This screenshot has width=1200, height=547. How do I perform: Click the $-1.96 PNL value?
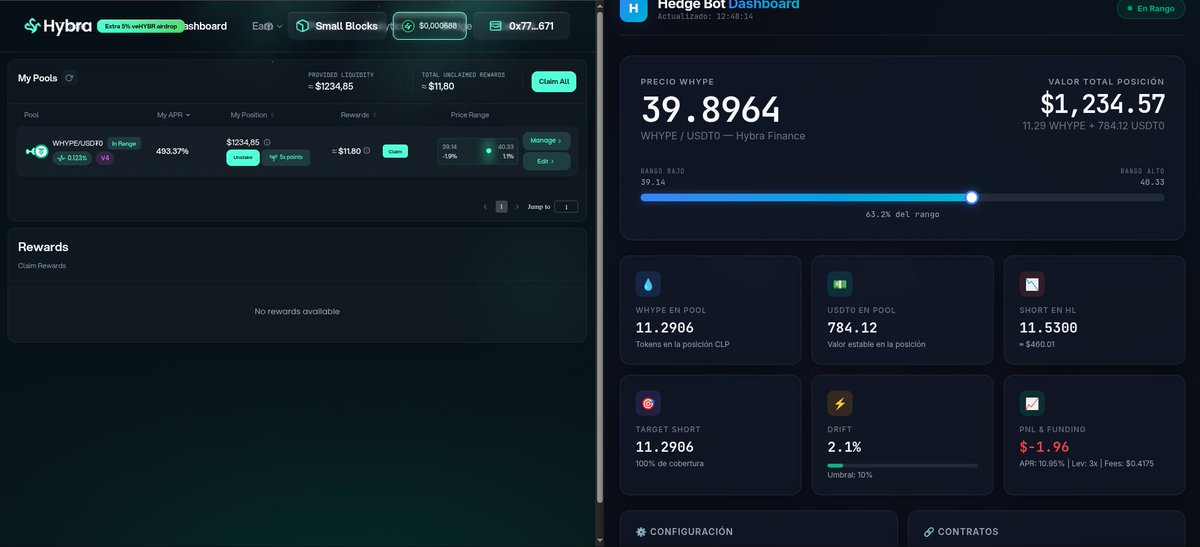(x=1045, y=447)
